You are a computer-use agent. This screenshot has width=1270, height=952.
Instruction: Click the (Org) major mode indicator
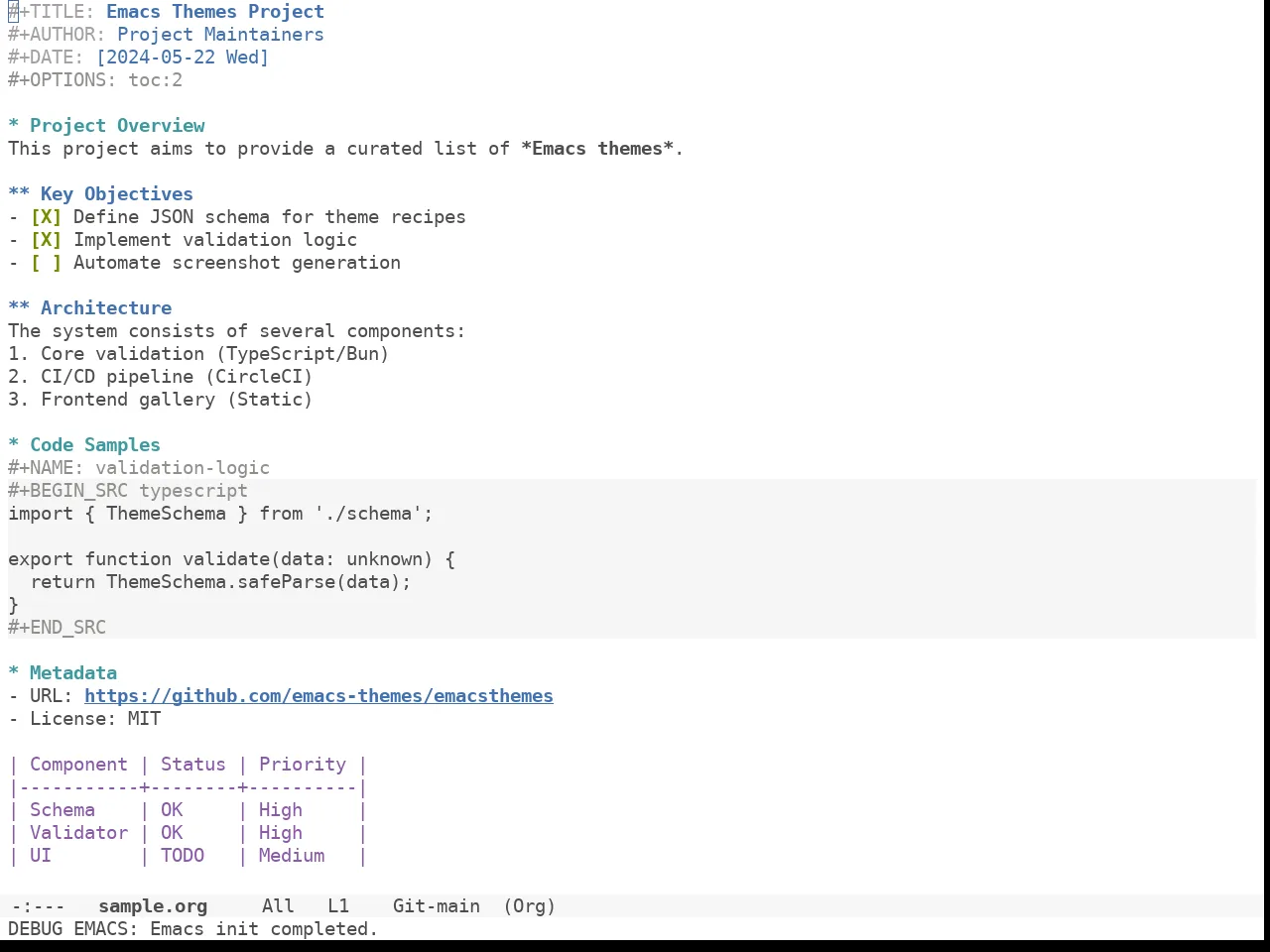tap(530, 906)
